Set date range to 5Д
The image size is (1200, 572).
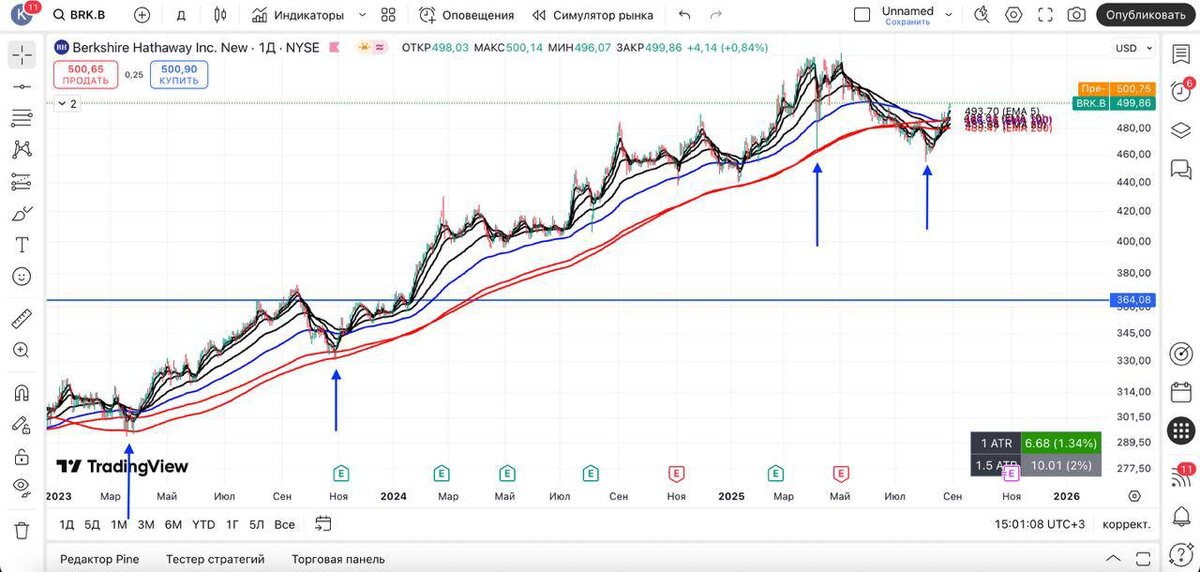92,524
